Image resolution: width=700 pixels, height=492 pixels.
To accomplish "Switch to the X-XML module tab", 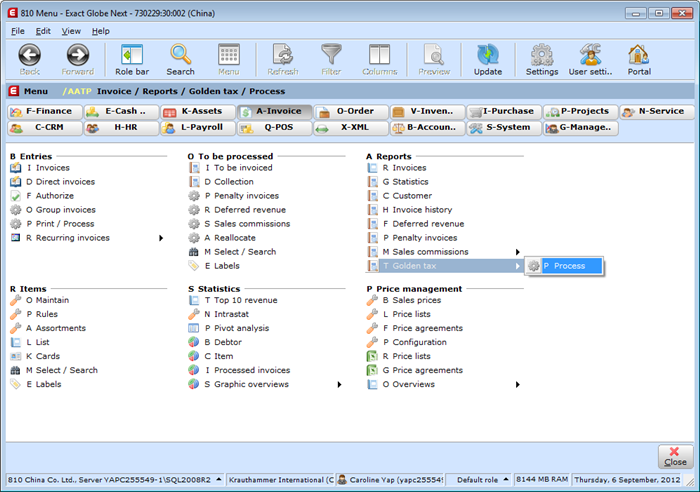I will [x=351, y=128].
